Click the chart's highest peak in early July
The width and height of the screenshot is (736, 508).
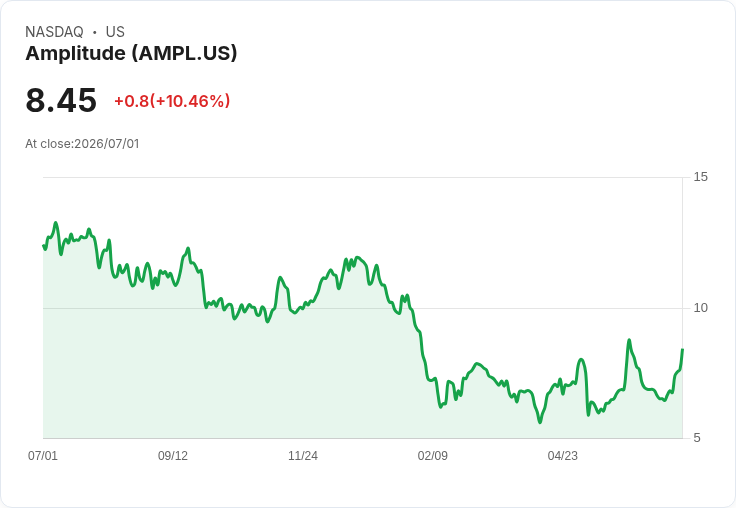coord(56,223)
